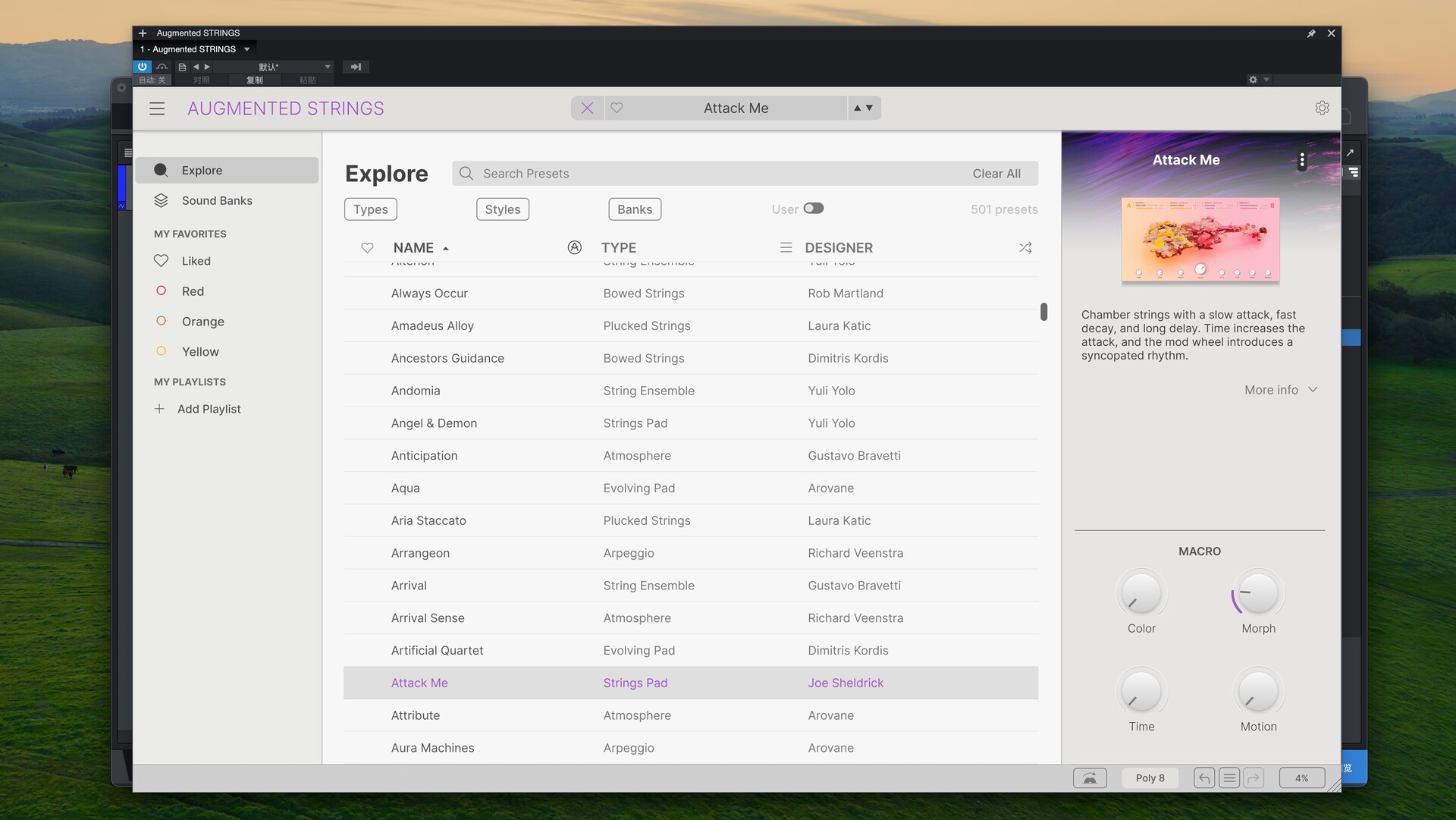
Task: Open the 1 - Augmented STRINGS instance dropdown
Action: point(196,49)
